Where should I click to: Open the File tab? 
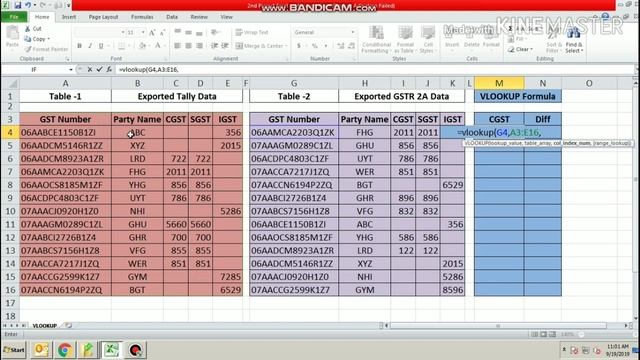(x=14, y=17)
